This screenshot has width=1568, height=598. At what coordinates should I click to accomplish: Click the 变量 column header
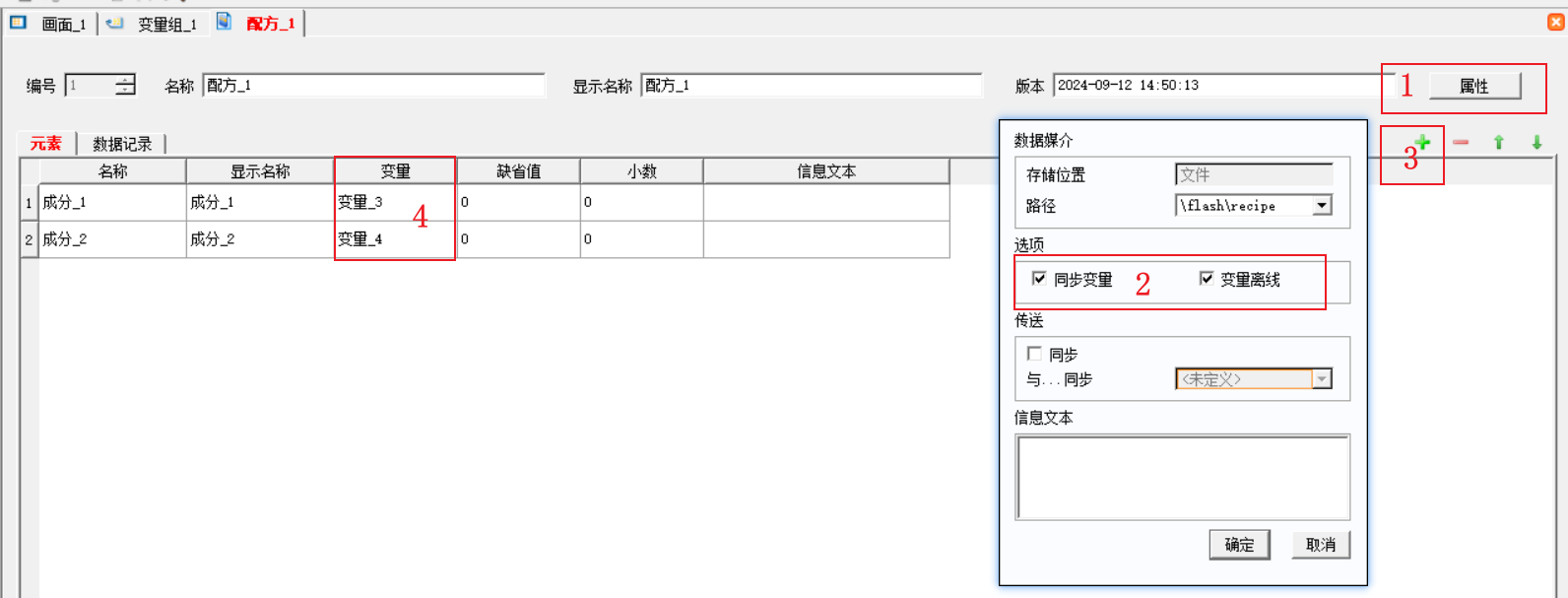396,171
